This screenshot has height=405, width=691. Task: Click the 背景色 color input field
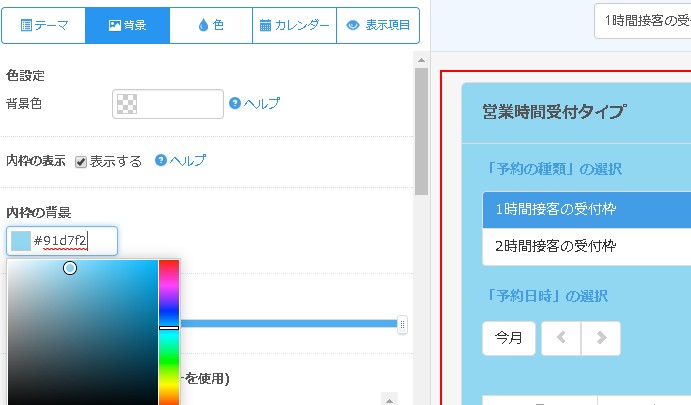coord(168,104)
